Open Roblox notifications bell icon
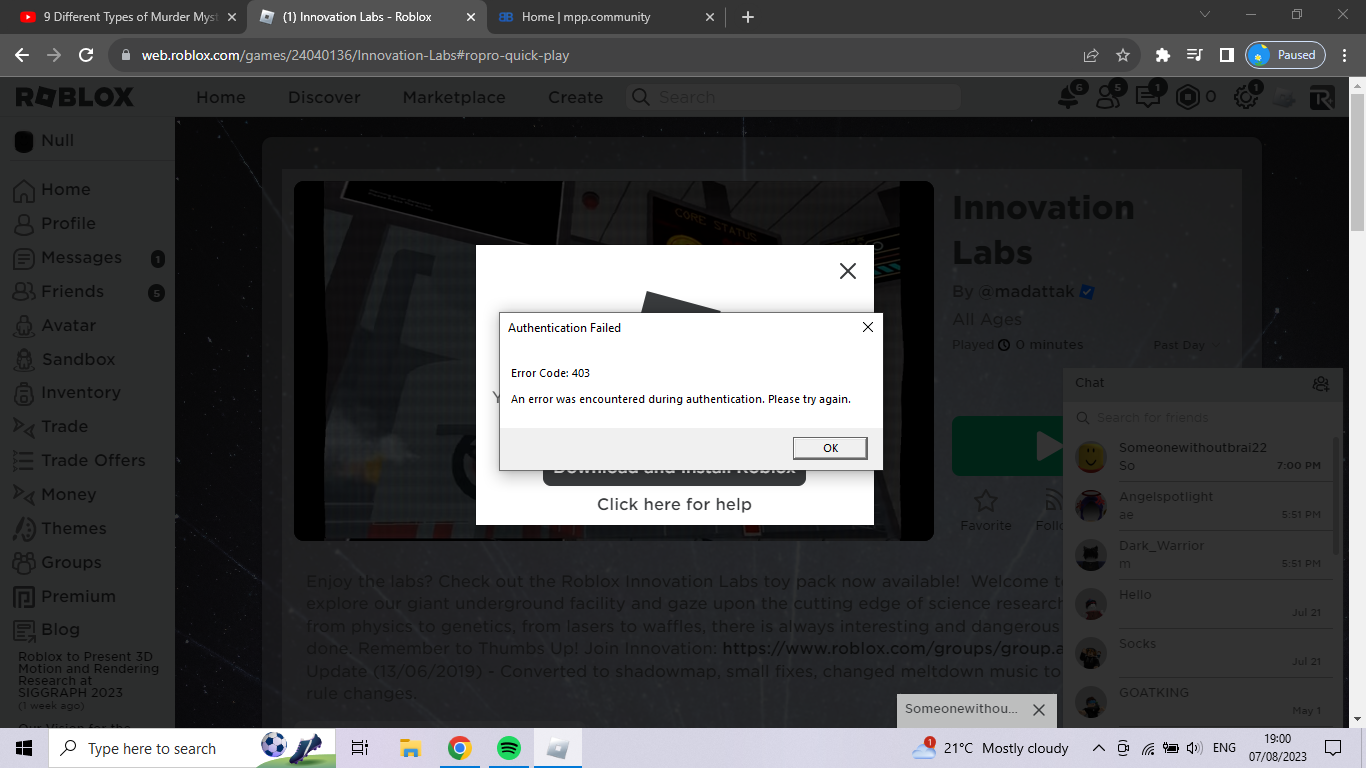The image size is (1366, 768). 1069,96
